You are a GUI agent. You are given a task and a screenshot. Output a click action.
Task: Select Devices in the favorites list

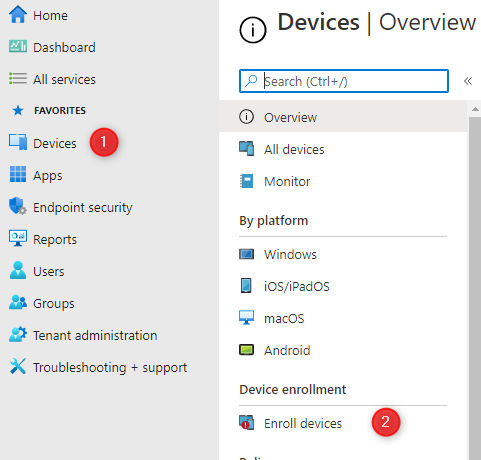pos(55,143)
